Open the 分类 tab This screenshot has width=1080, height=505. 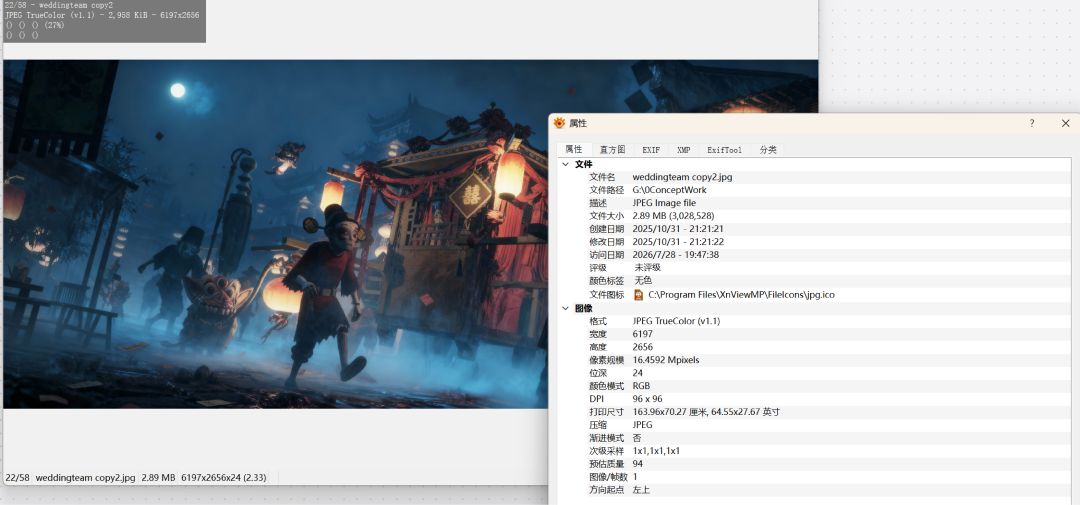(768, 150)
